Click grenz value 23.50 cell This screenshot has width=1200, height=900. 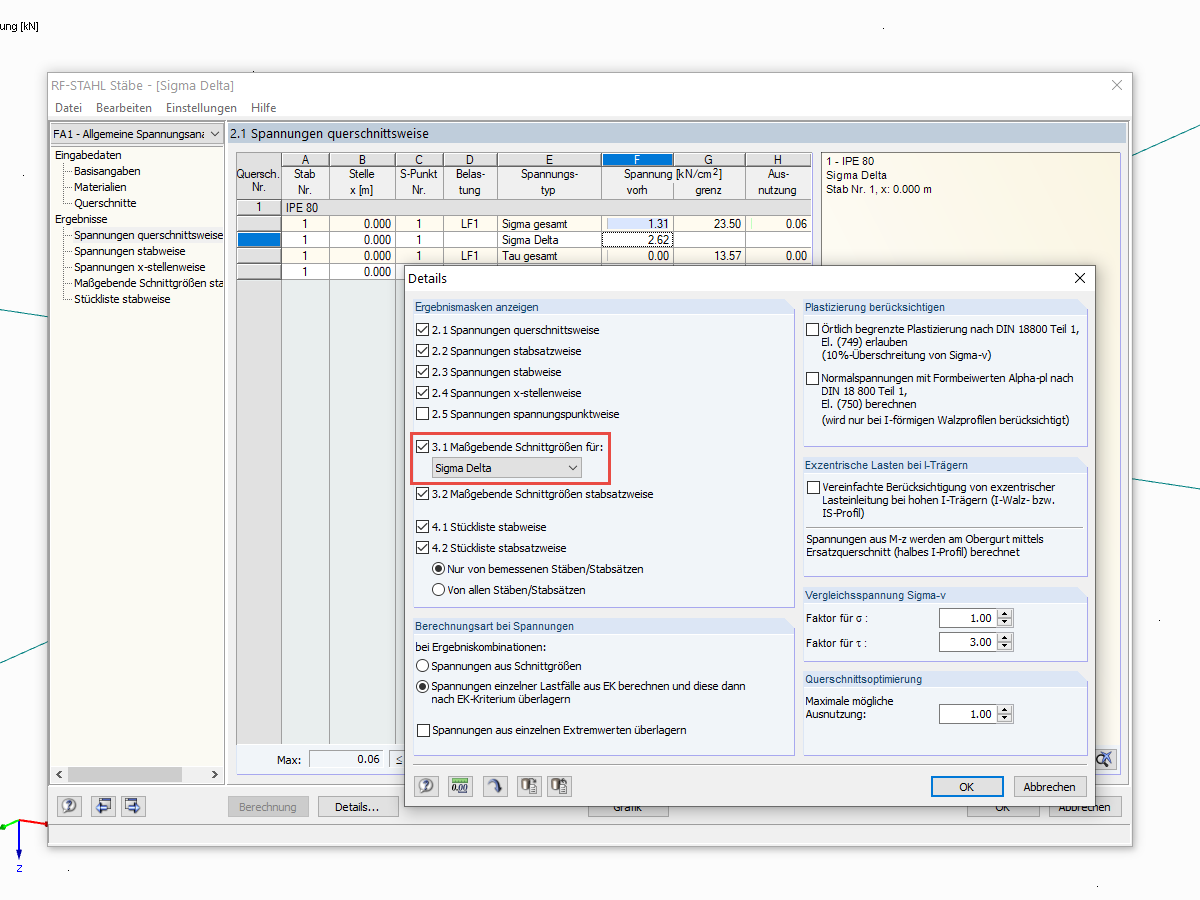coord(709,224)
